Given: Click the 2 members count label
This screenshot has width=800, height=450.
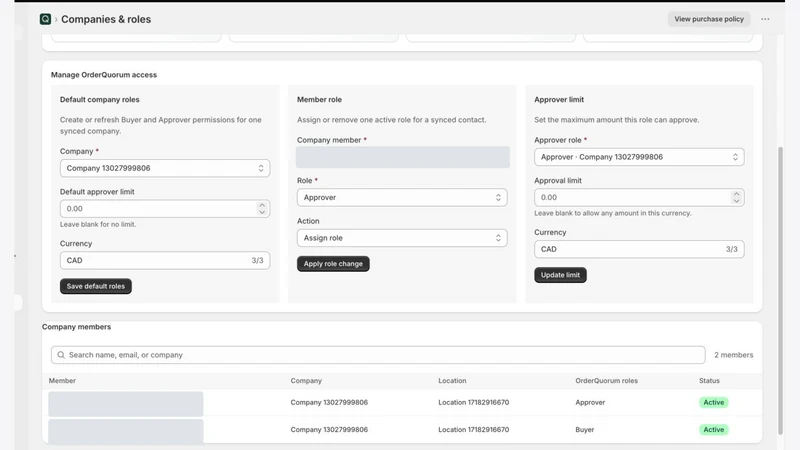Looking at the screenshot, I should (x=733, y=355).
